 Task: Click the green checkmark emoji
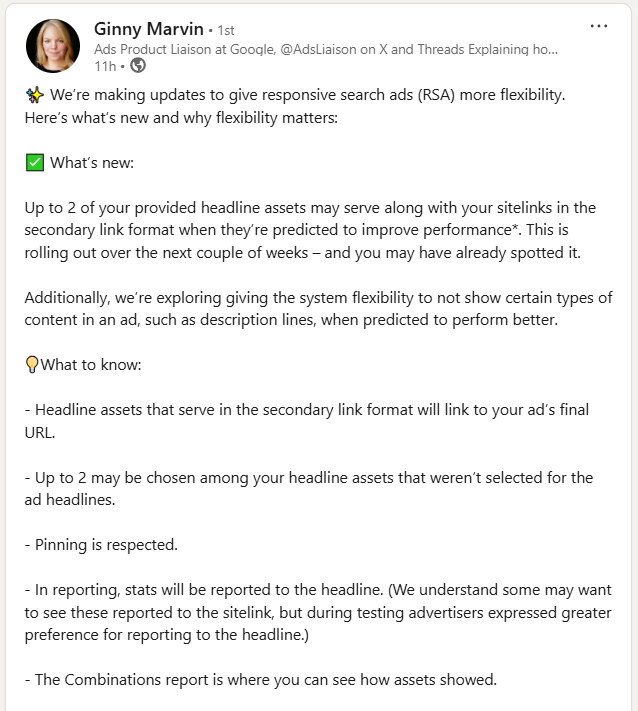pos(35,162)
